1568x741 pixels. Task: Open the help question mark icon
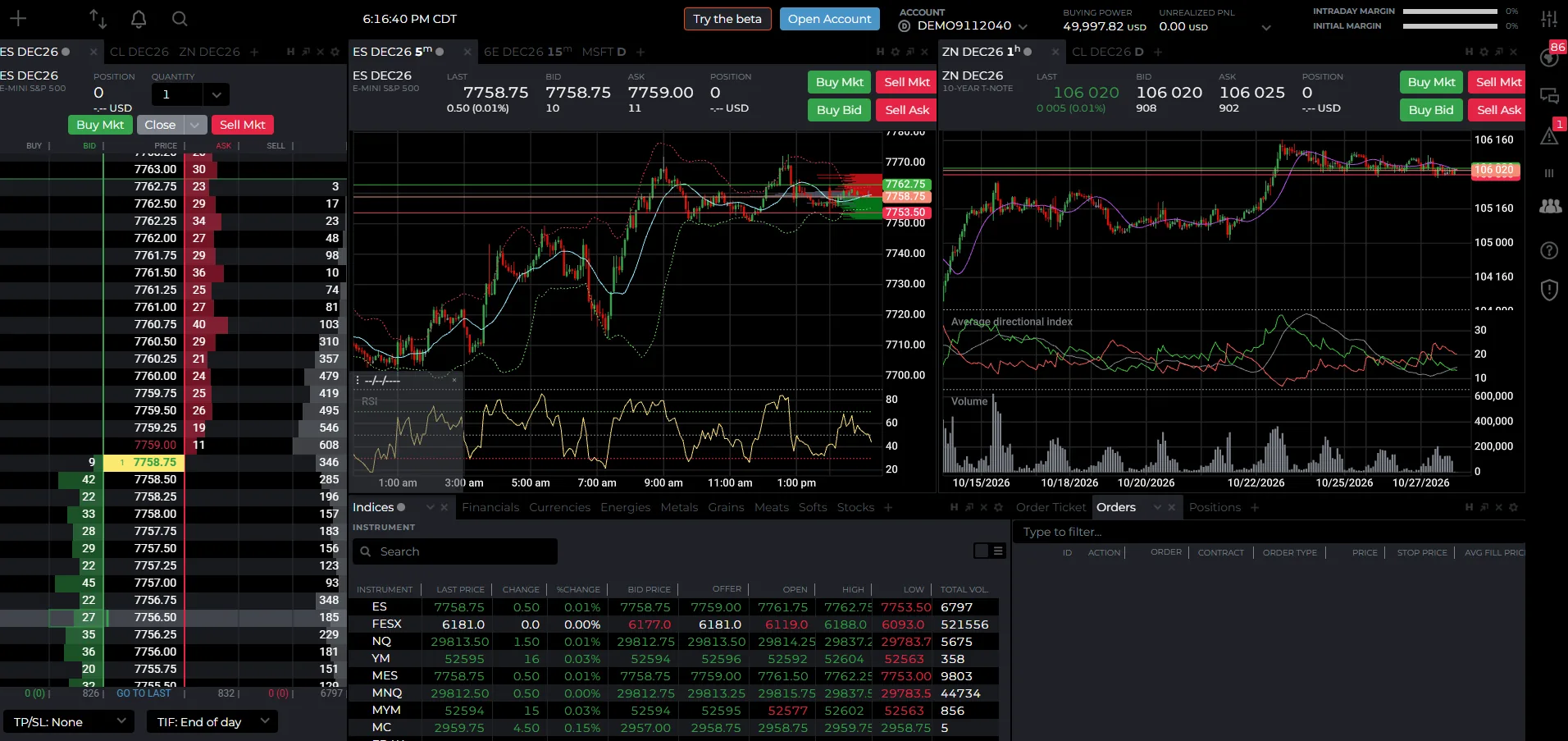pyautogui.click(x=1549, y=250)
